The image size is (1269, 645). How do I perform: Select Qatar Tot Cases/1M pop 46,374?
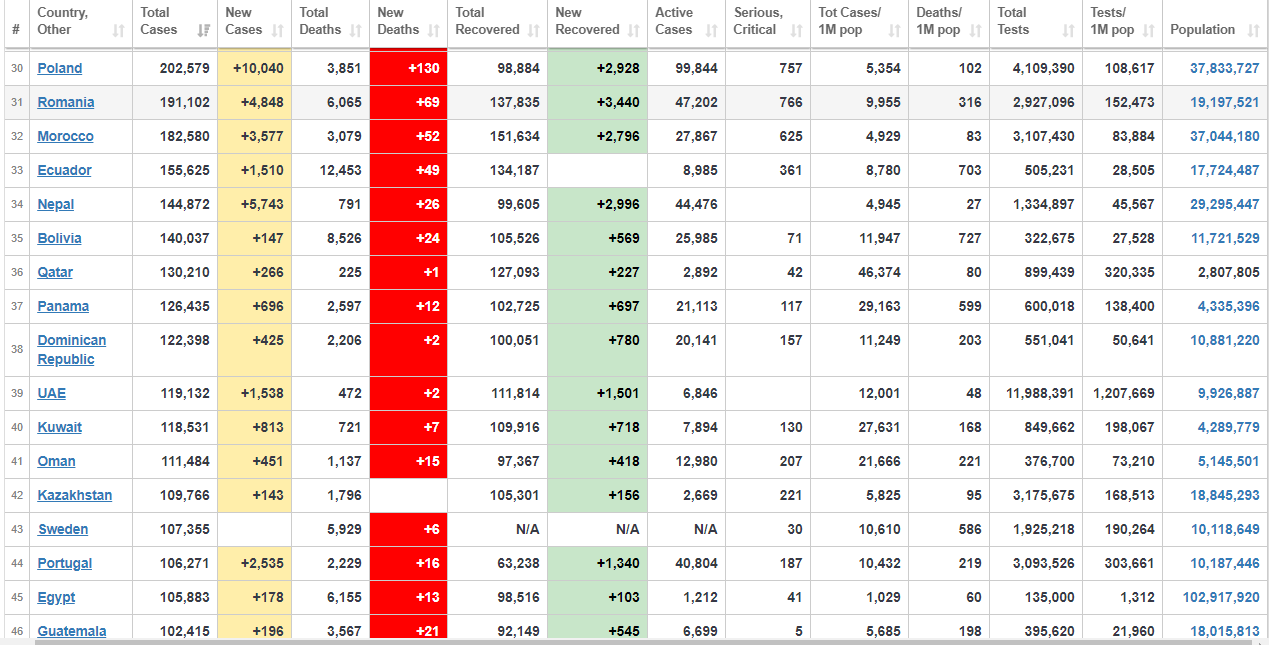pos(859,272)
